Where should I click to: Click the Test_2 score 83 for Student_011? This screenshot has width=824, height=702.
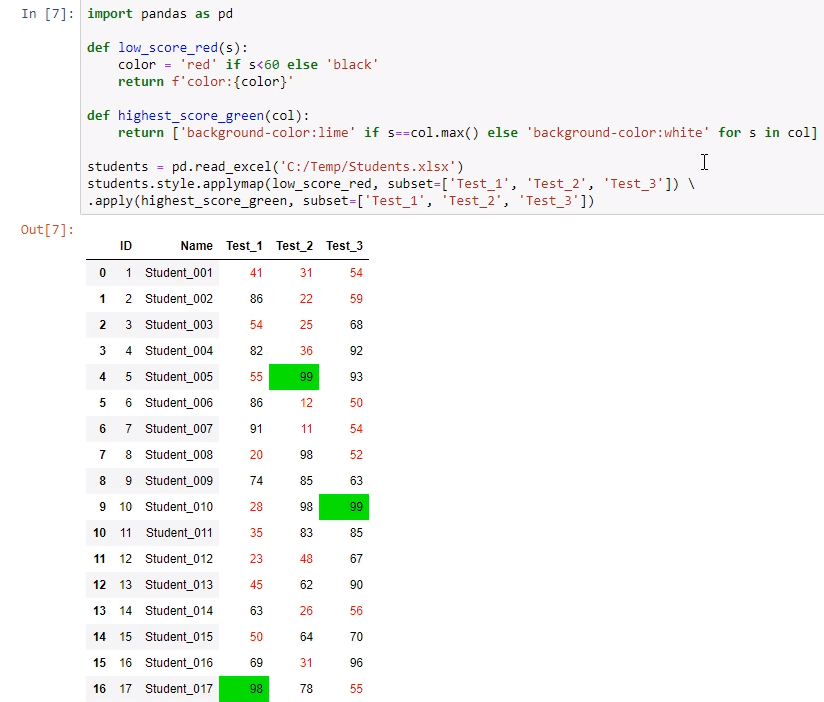[306, 533]
